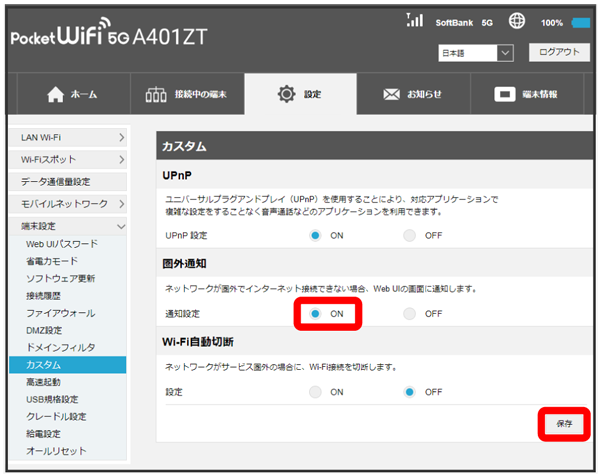Image resolution: width=600 pixels, height=476 pixels.
Task: Open the language dropdown showing 日本語
Action: (476, 52)
